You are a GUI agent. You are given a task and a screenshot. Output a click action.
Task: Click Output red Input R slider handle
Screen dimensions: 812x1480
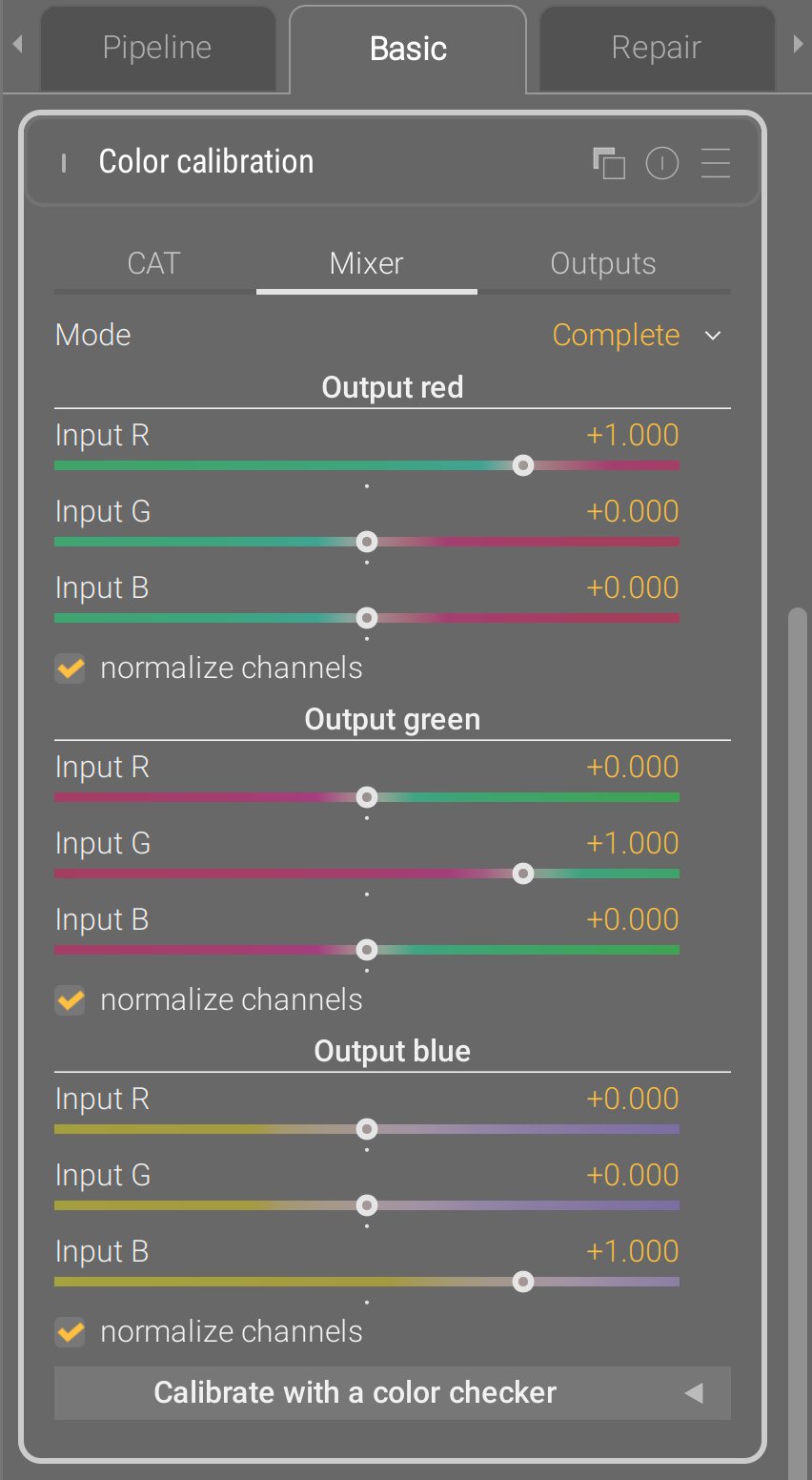[522, 465]
